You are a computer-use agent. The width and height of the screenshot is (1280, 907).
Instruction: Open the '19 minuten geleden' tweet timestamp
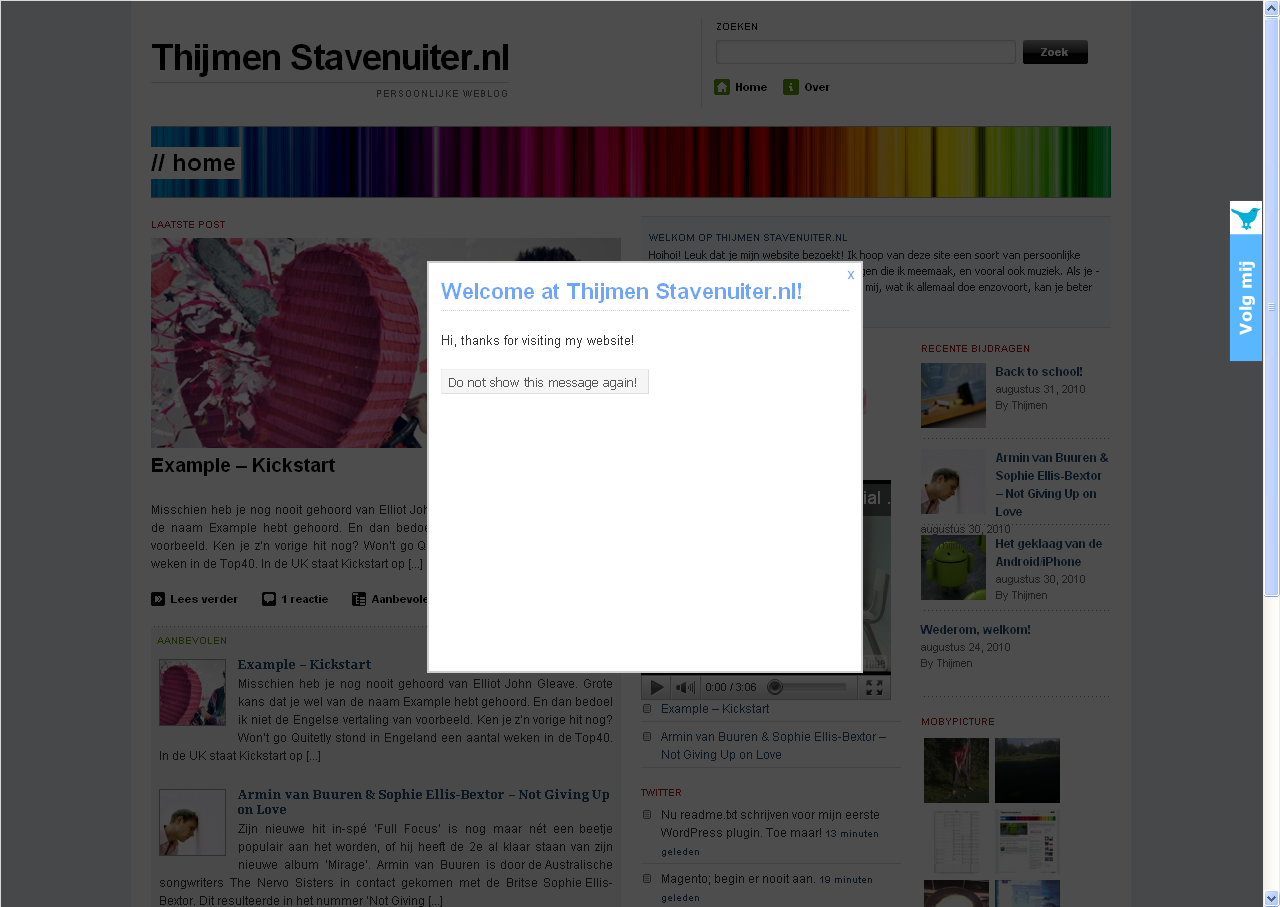[x=767, y=888]
